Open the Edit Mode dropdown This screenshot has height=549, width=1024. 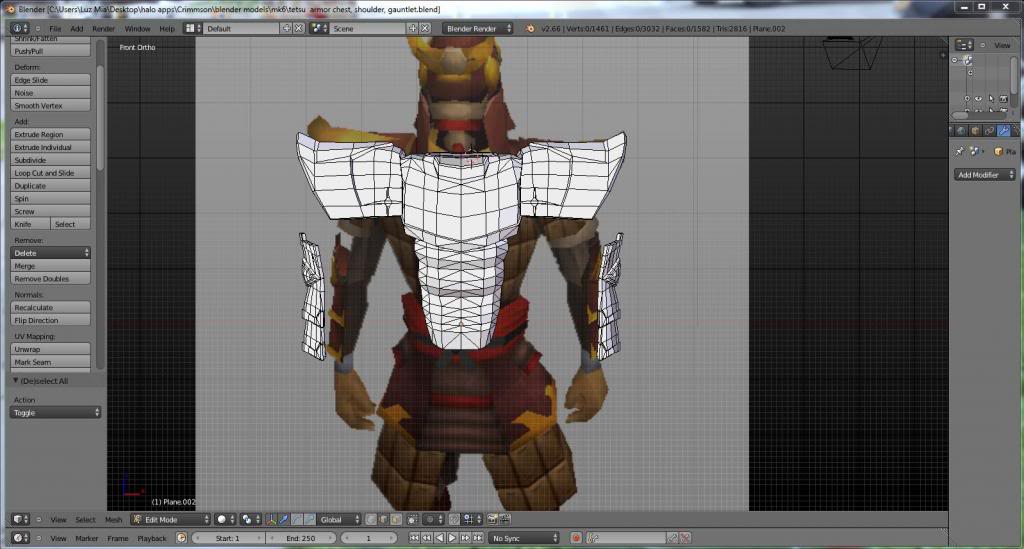click(x=170, y=520)
